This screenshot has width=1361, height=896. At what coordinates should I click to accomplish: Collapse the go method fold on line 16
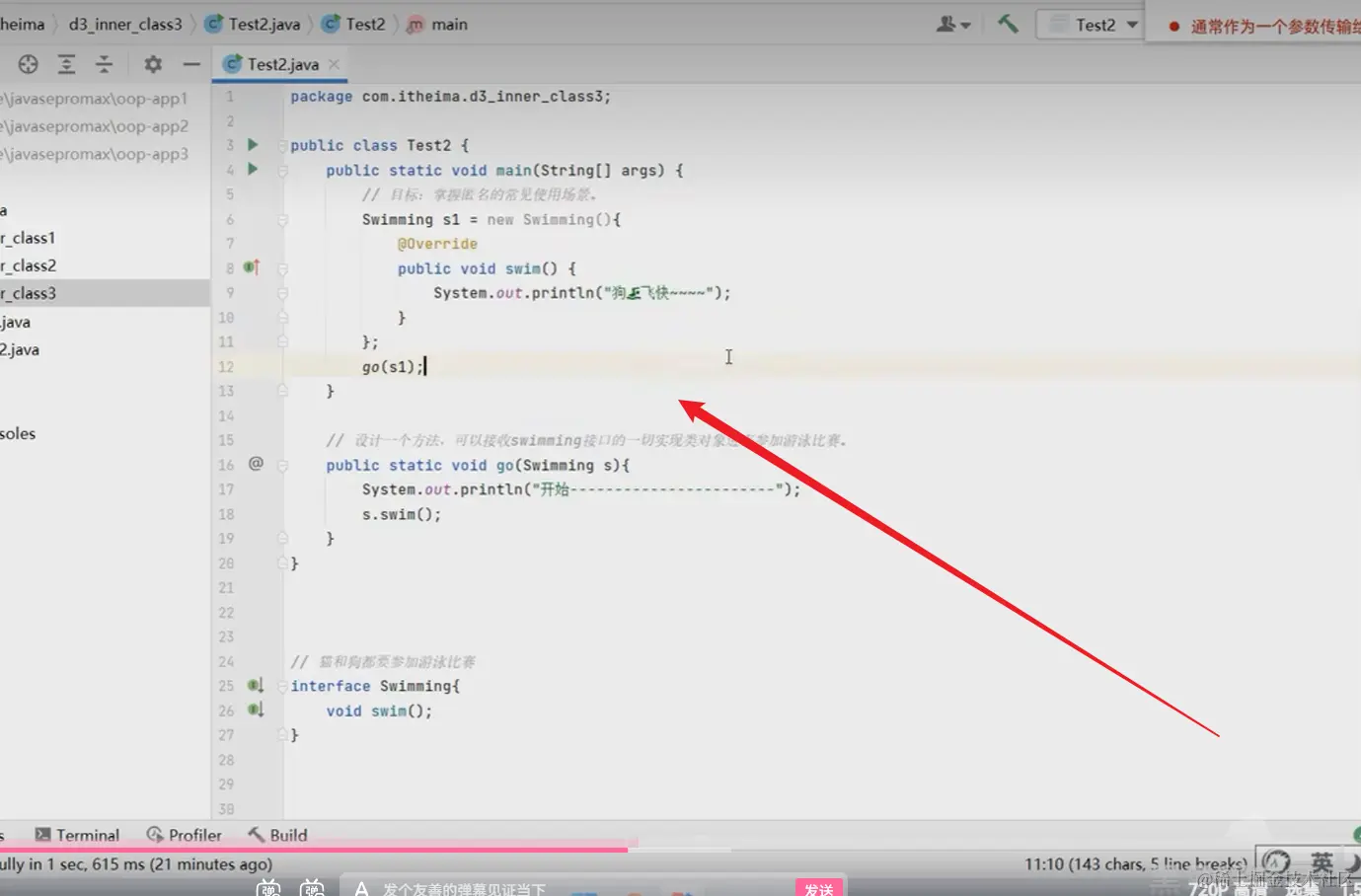[x=283, y=465]
